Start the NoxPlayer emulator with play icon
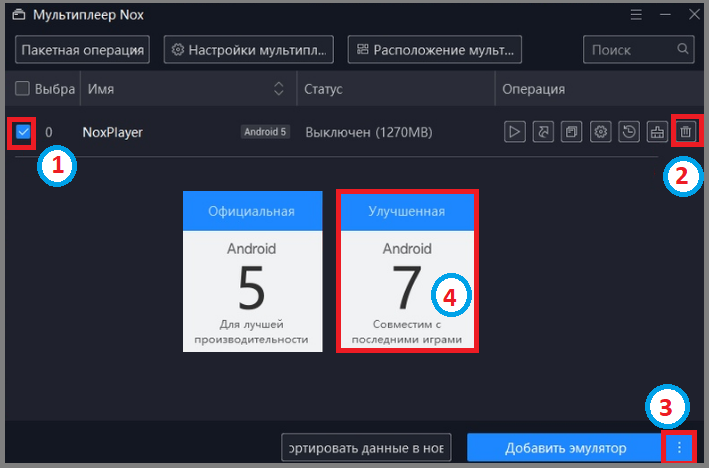This screenshot has height=468, width=709. coord(515,132)
